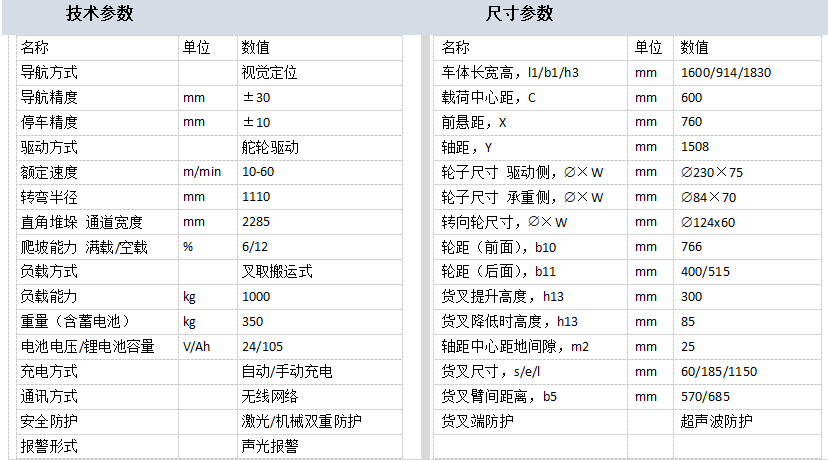Click the 轴距中心距地间隙，m2 cell
828x460 pixels.
pos(531,346)
